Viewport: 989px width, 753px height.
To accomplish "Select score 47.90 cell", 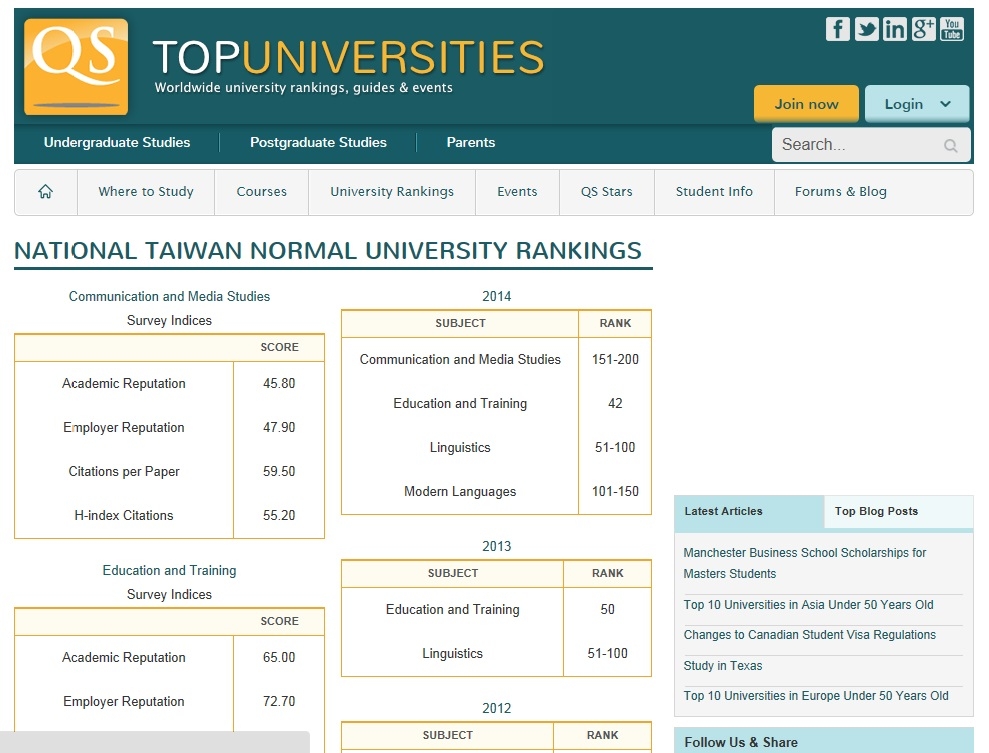I will click(x=279, y=428).
